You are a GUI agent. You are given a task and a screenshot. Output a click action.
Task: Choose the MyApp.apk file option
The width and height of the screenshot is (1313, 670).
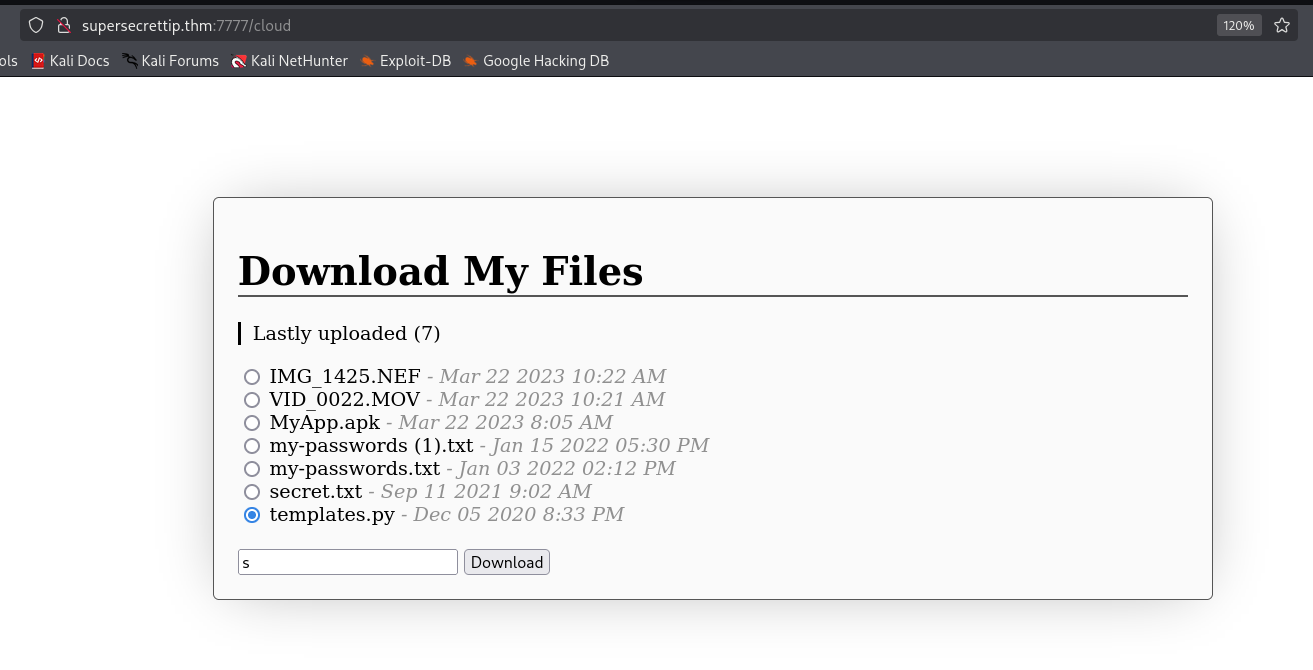tap(252, 423)
